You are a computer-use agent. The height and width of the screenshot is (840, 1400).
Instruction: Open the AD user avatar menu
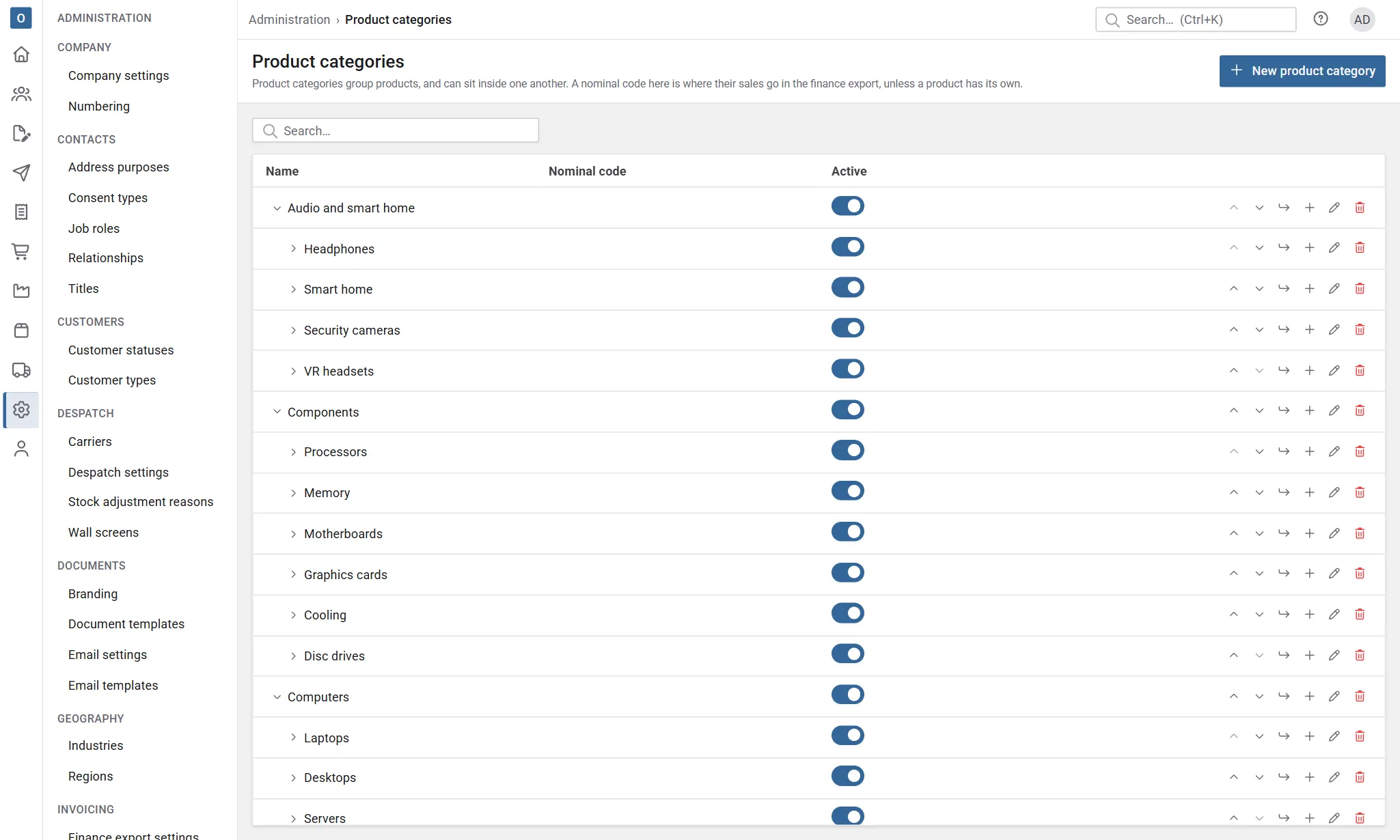point(1362,19)
